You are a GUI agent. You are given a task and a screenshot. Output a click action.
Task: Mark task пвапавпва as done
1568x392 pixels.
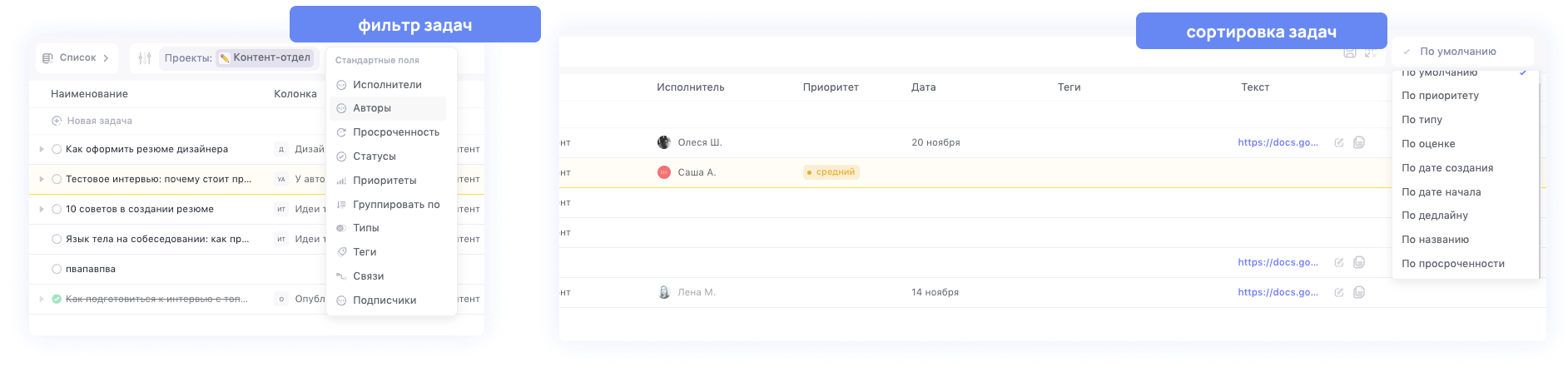coord(57,269)
